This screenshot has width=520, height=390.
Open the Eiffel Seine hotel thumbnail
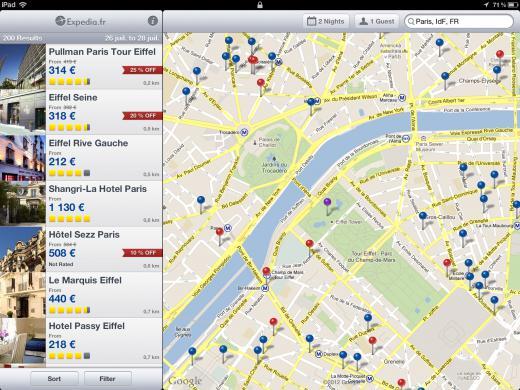pyautogui.click(x=23, y=112)
